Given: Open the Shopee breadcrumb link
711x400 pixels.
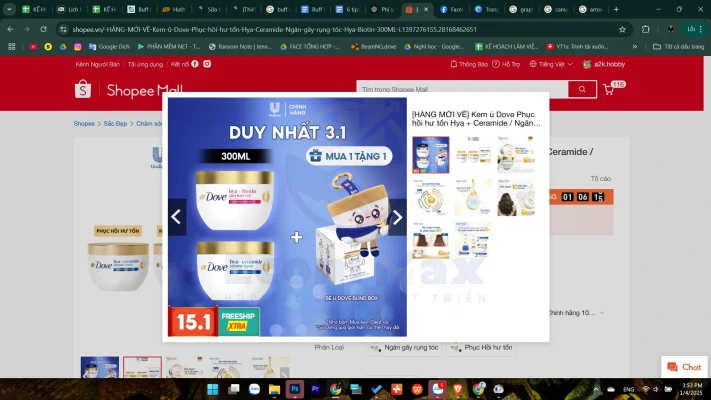Looking at the screenshot, I should 84,124.
